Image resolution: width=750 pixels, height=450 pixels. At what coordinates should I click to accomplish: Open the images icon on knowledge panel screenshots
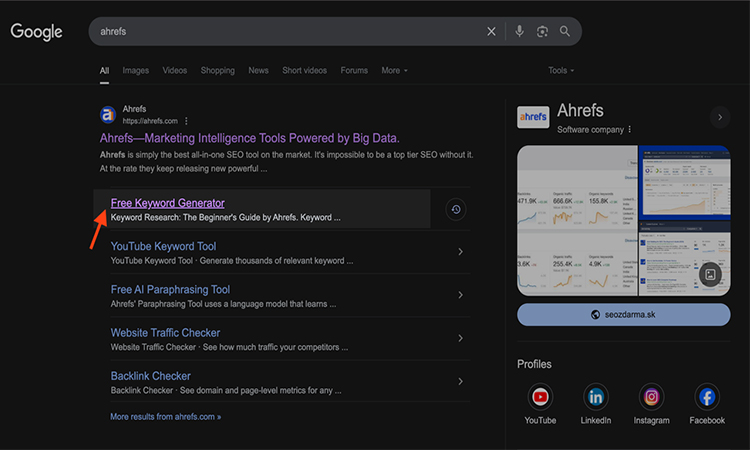pyautogui.click(x=710, y=274)
